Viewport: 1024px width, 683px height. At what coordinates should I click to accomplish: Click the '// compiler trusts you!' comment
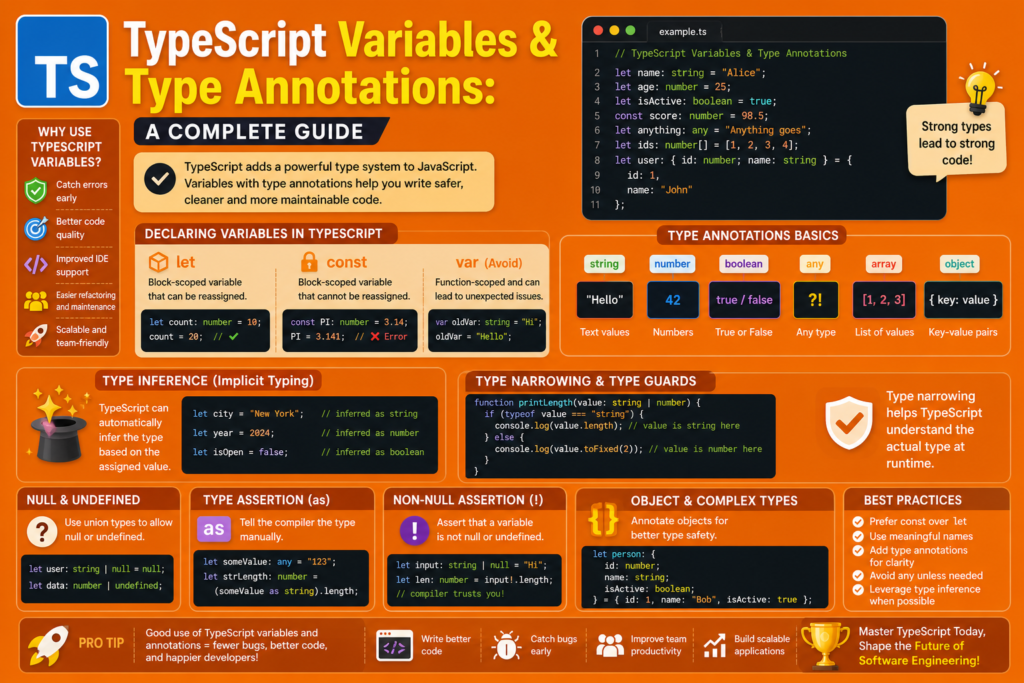(x=450, y=594)
